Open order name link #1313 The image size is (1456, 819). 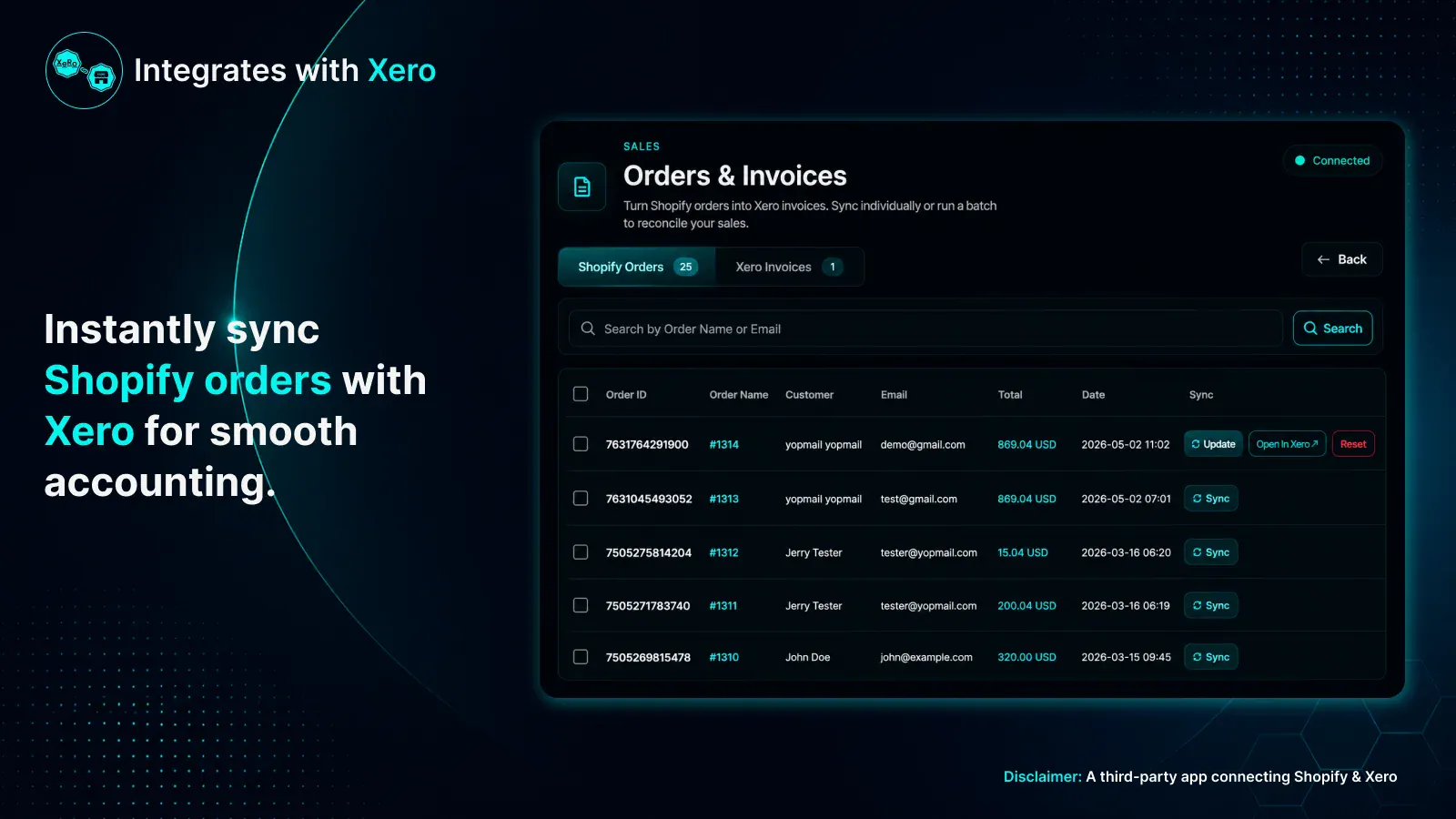point(724,499)
